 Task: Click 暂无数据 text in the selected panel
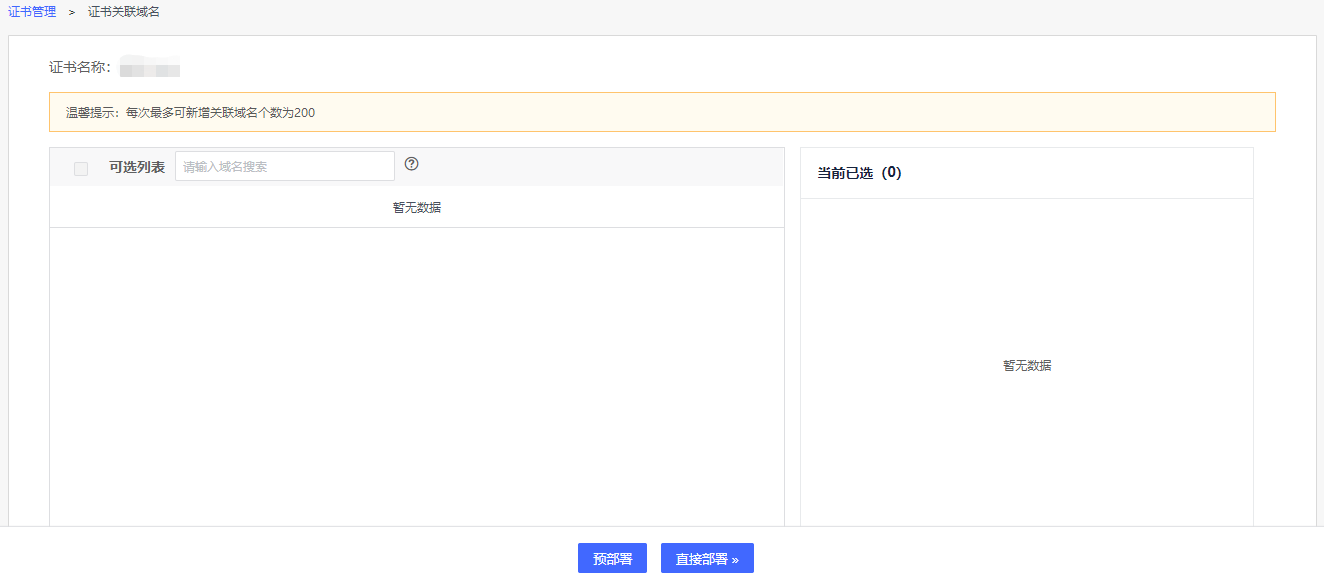point(1027,366)
